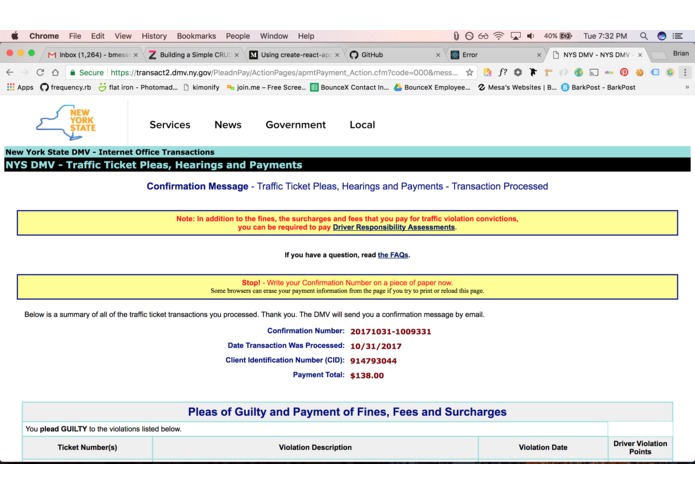Open the Apps bookmarks shortcut
695x494 pixels.
pos(20,87)
